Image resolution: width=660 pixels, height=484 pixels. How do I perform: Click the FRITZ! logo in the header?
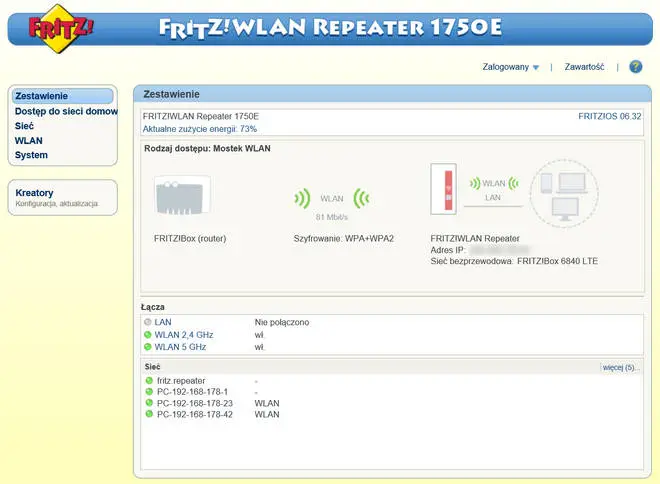click(61, 29)
